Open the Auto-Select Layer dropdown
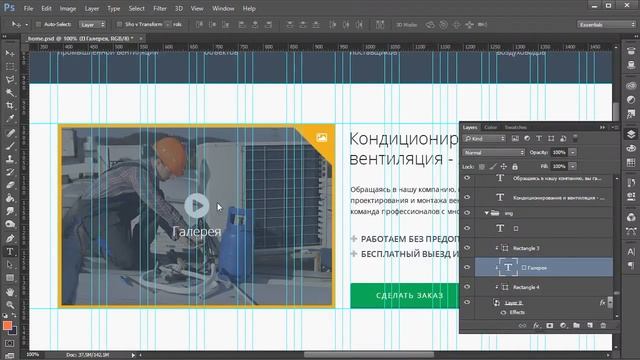Screen dimensions: 640x360 click(x=92, y=24)
